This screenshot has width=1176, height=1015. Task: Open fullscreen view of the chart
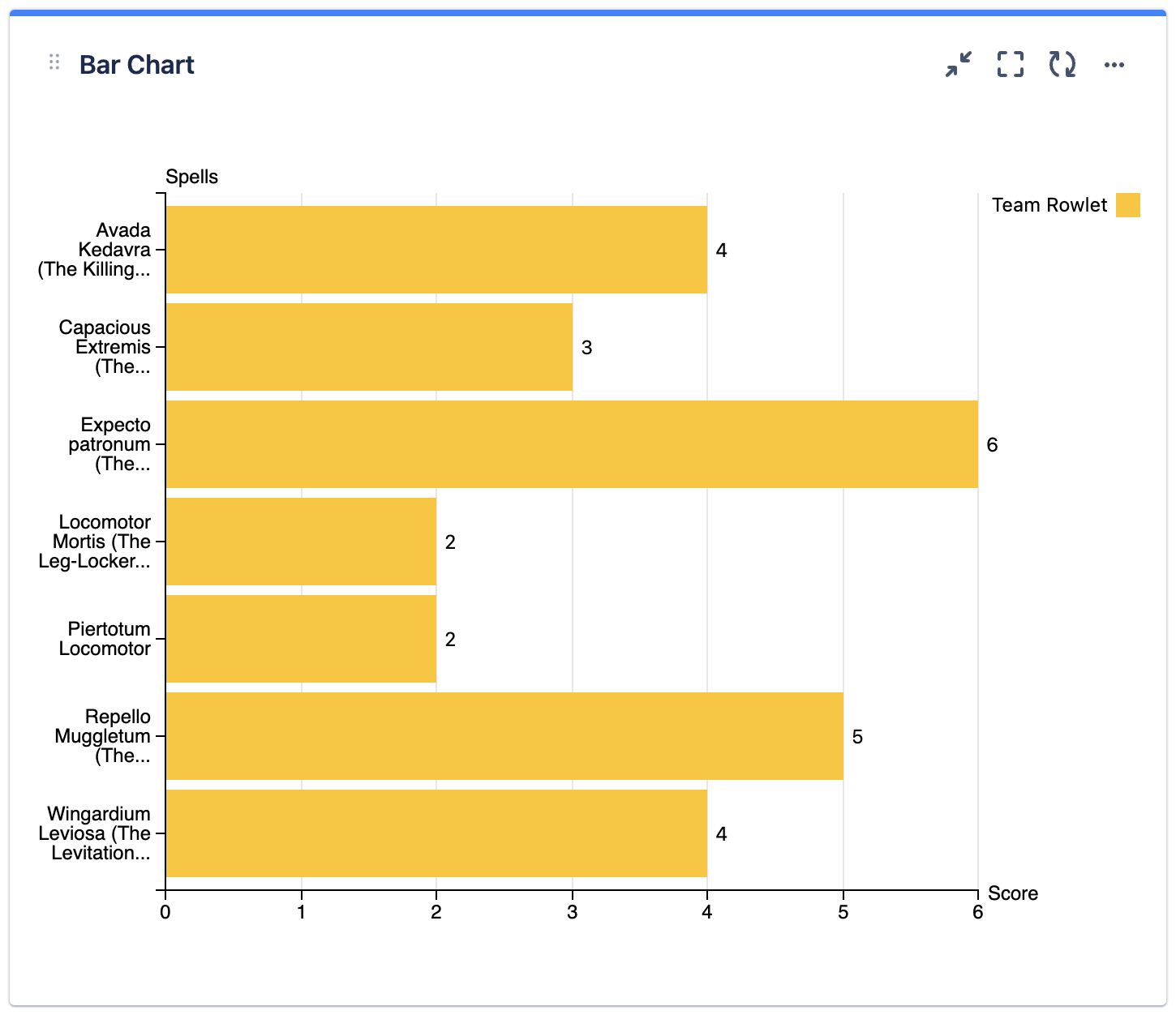[1009, 65]
